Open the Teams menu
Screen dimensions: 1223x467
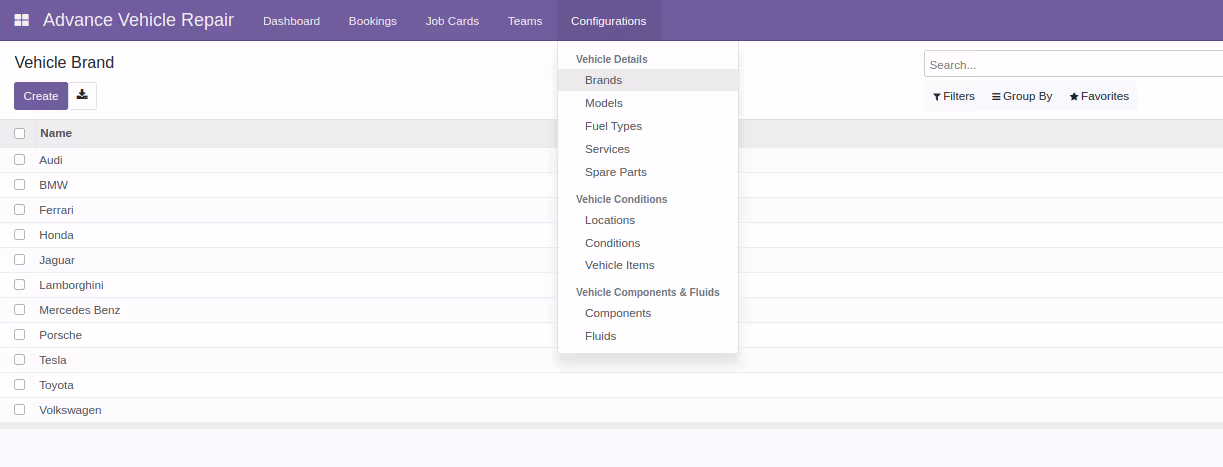(525, 21)
